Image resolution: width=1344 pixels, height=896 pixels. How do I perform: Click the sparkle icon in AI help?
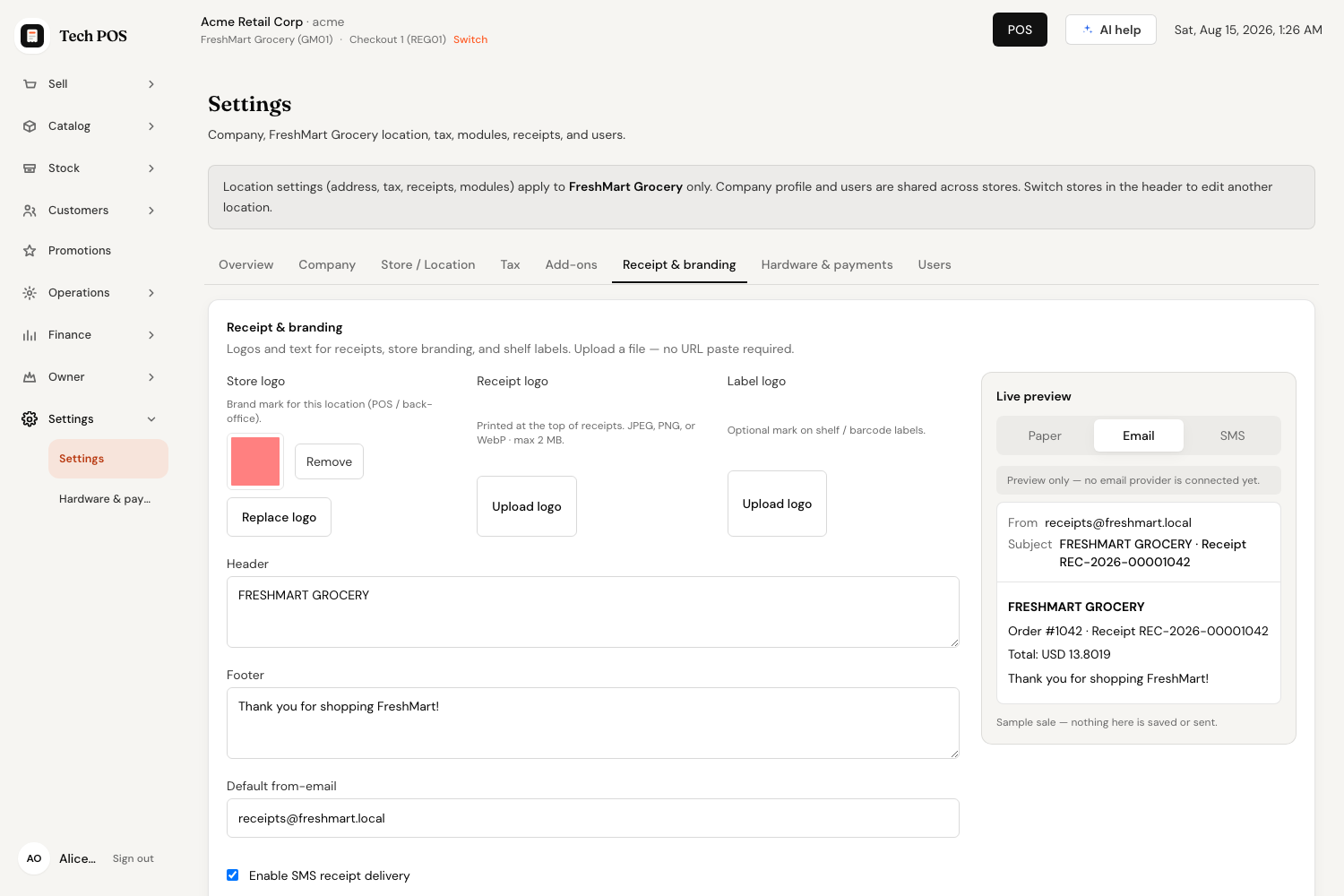(1088, 30)
